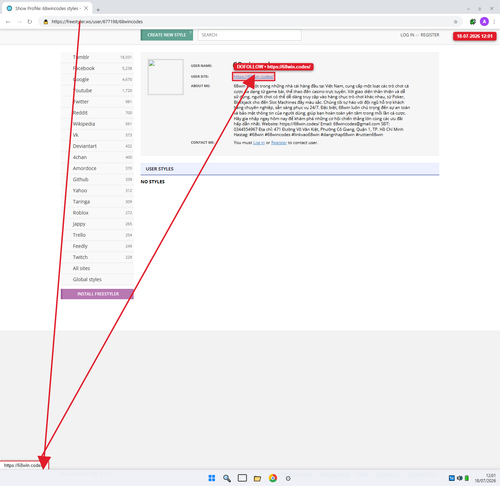
Task: Click the battery tray icon
Action: point(467,478)
